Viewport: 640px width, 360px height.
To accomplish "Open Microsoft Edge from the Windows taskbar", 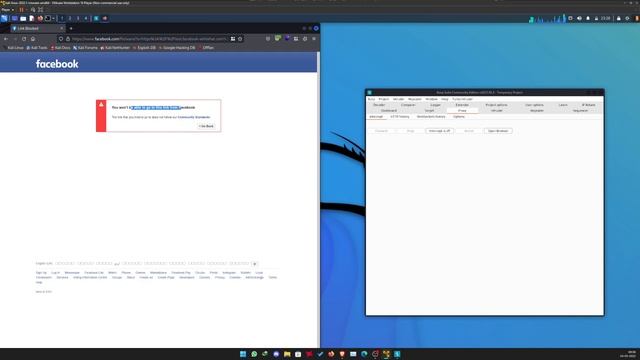I will click(x=364, y=354).
